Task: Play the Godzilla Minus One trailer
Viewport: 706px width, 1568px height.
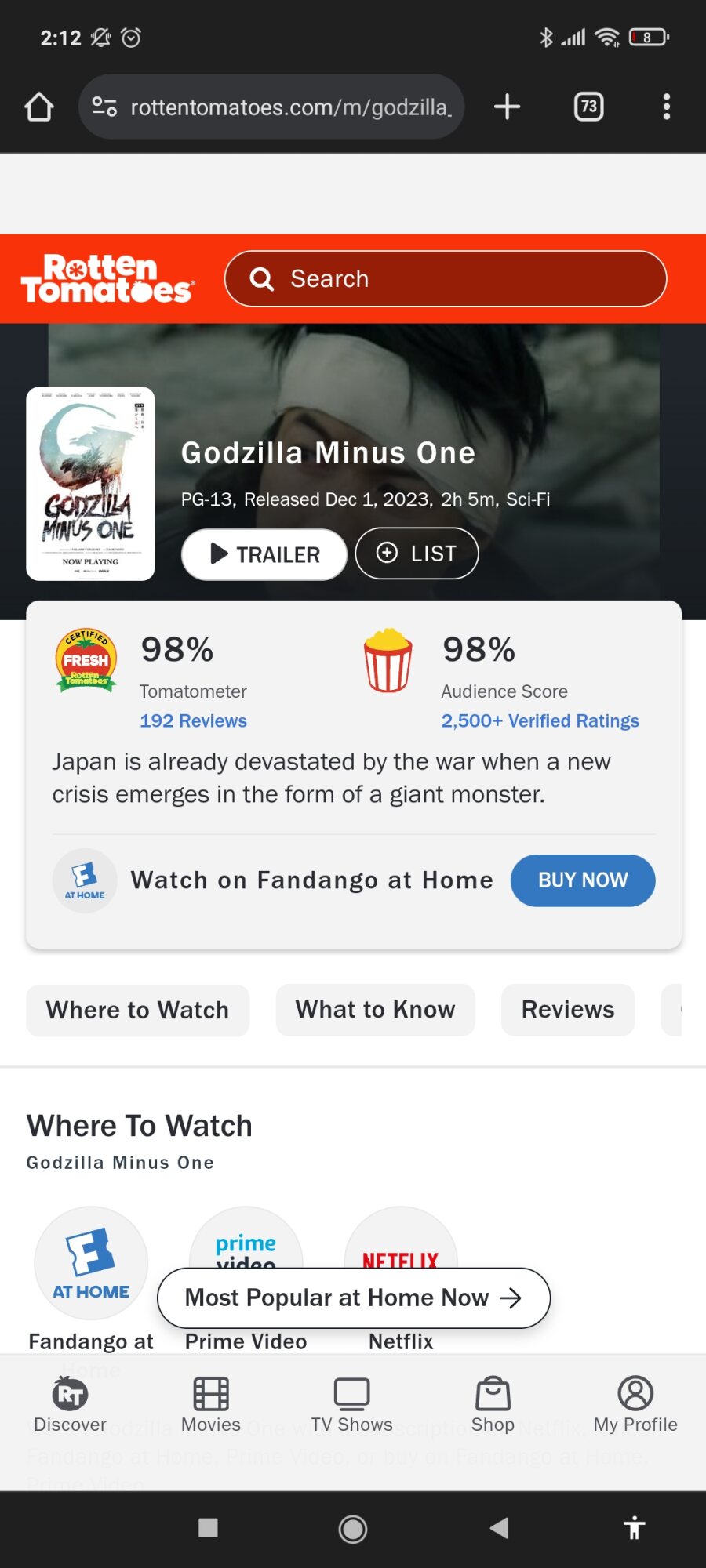Action: (x=264, y=554)
